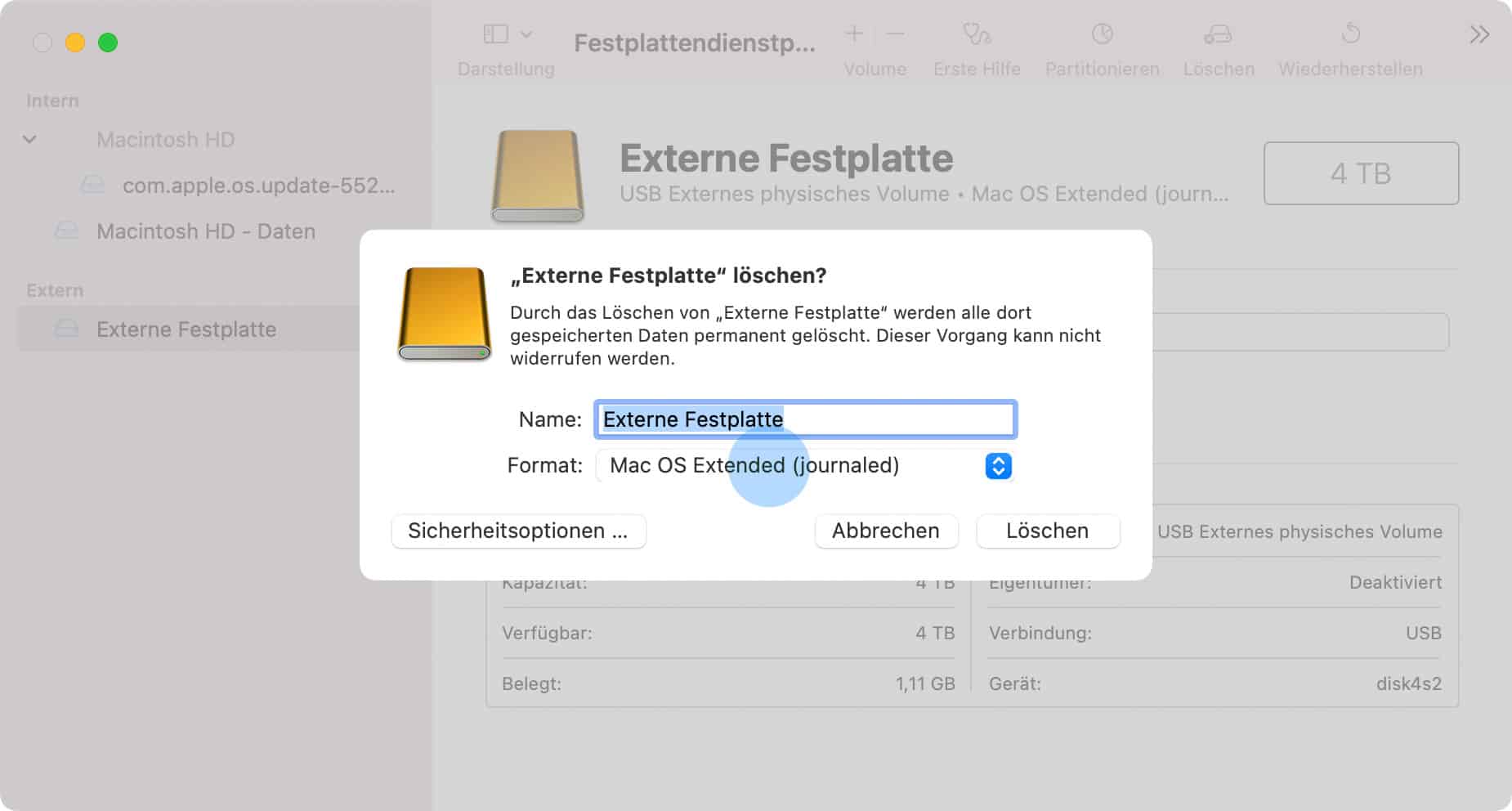Select Macintosh HD in the sidebar

point(165,140)
